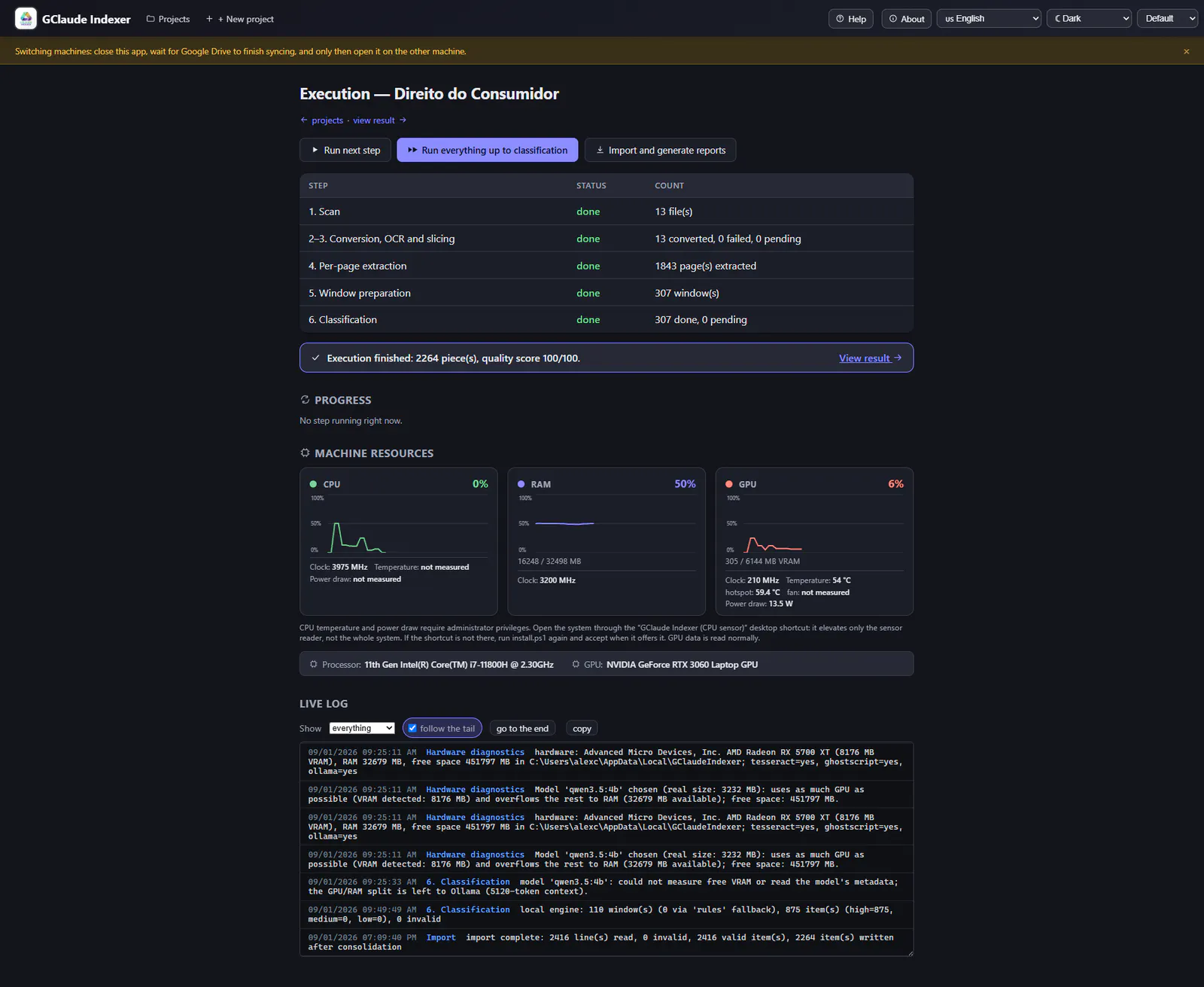This screenshot has width=1204, height=987.
Task: Click the NVIDIA GeForce RTX 3060 Laptop GPU text
Action: coord(682,664)
